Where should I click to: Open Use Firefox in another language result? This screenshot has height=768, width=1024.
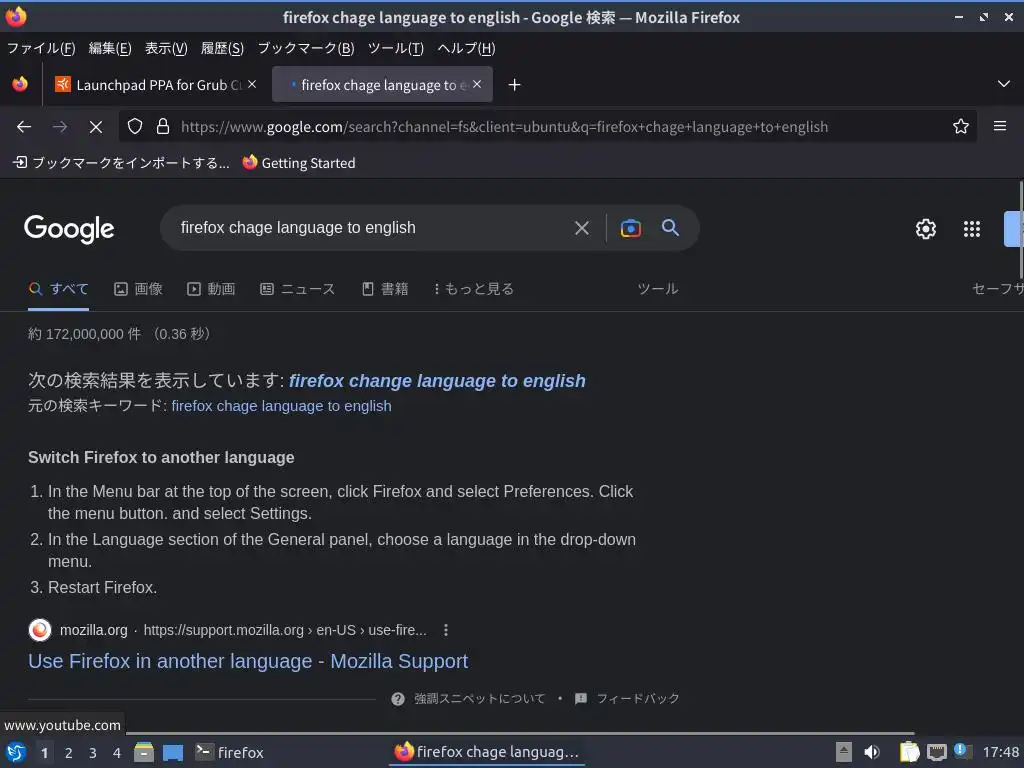pos(248,662)
